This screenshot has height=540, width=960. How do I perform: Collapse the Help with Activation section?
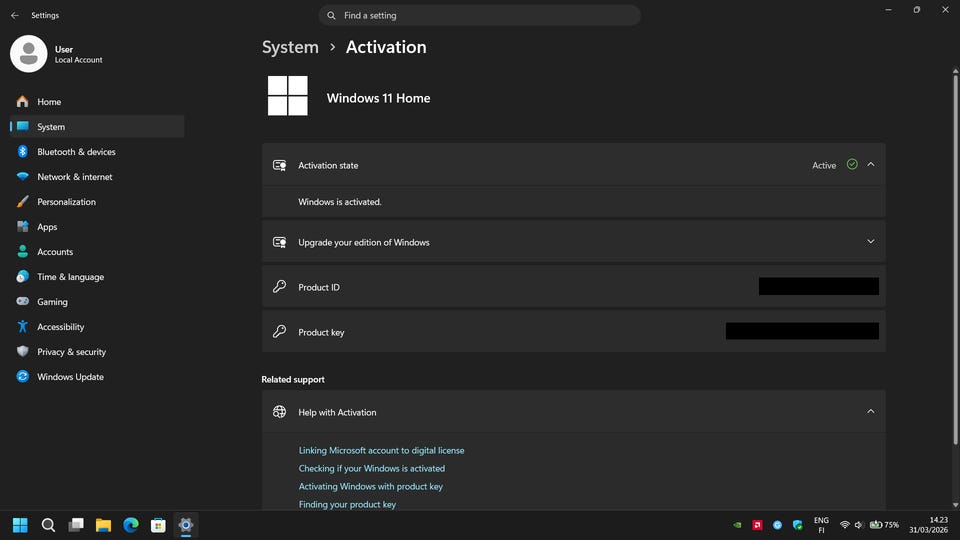point(870,412)
